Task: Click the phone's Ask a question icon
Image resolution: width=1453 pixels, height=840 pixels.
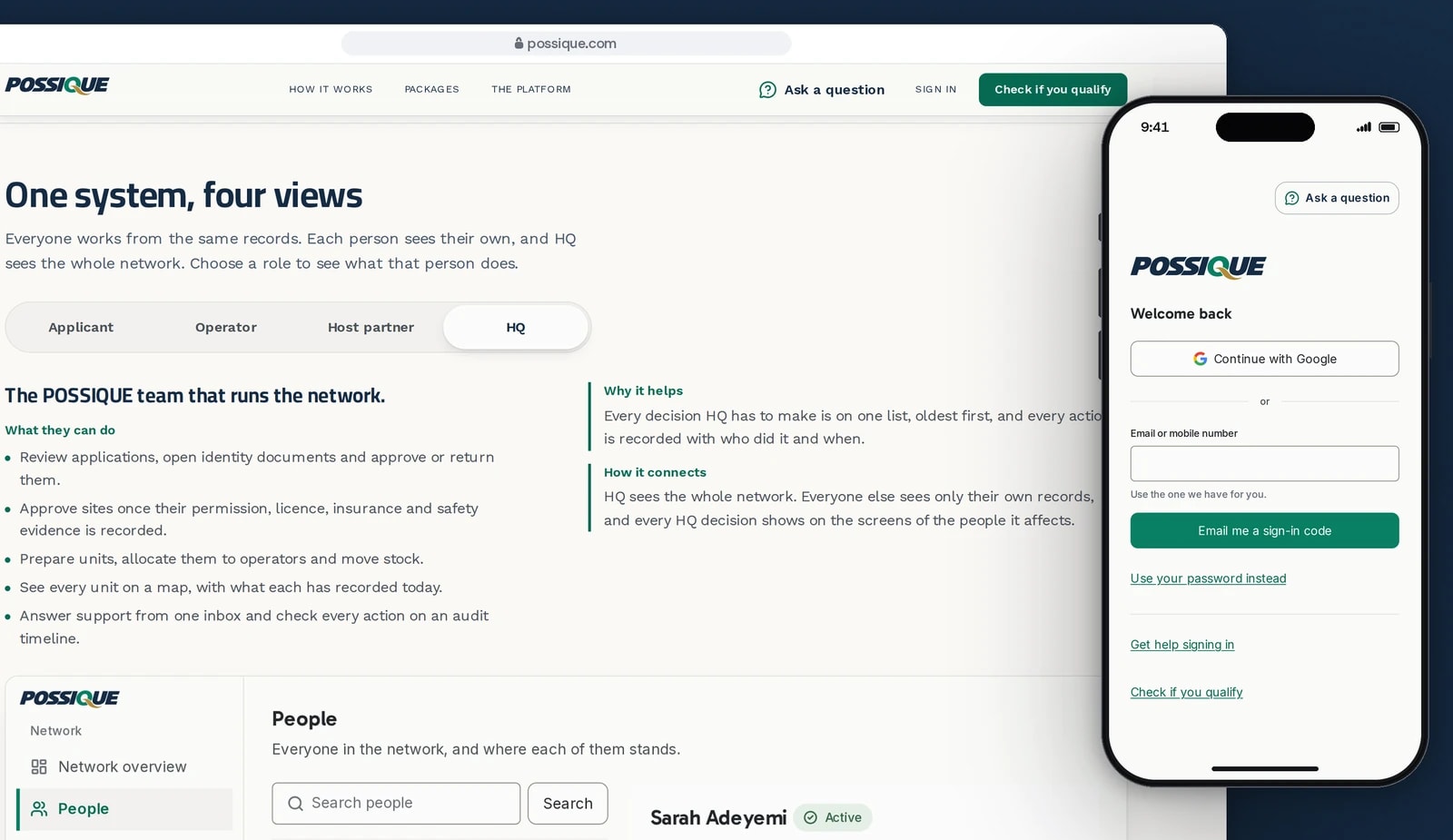Action: click(1291, 198)
